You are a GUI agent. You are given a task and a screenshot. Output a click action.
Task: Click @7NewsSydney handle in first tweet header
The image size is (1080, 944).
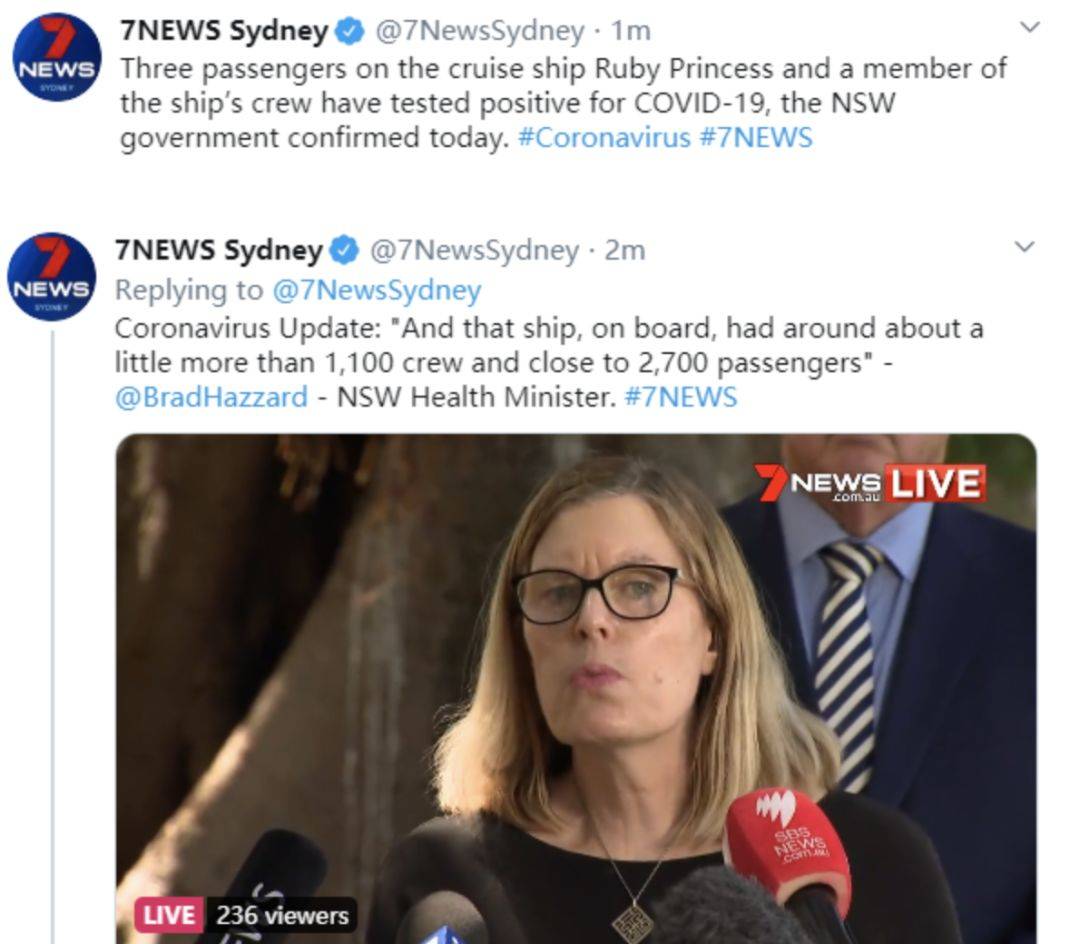point(479,31)
